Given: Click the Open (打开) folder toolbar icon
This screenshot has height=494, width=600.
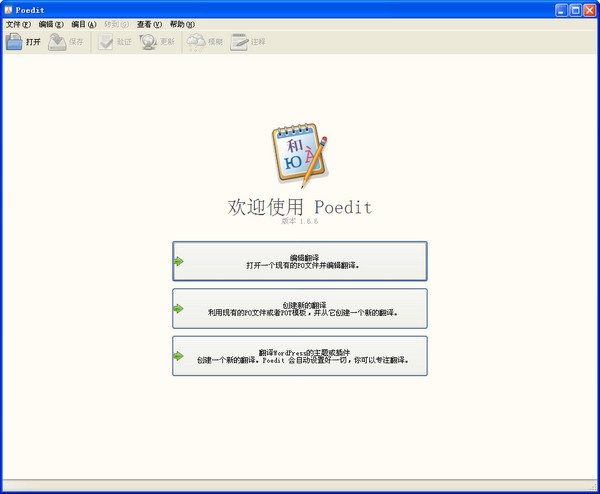Looking at the screenshot, I should pyautogui.click(x=14, y=42).
